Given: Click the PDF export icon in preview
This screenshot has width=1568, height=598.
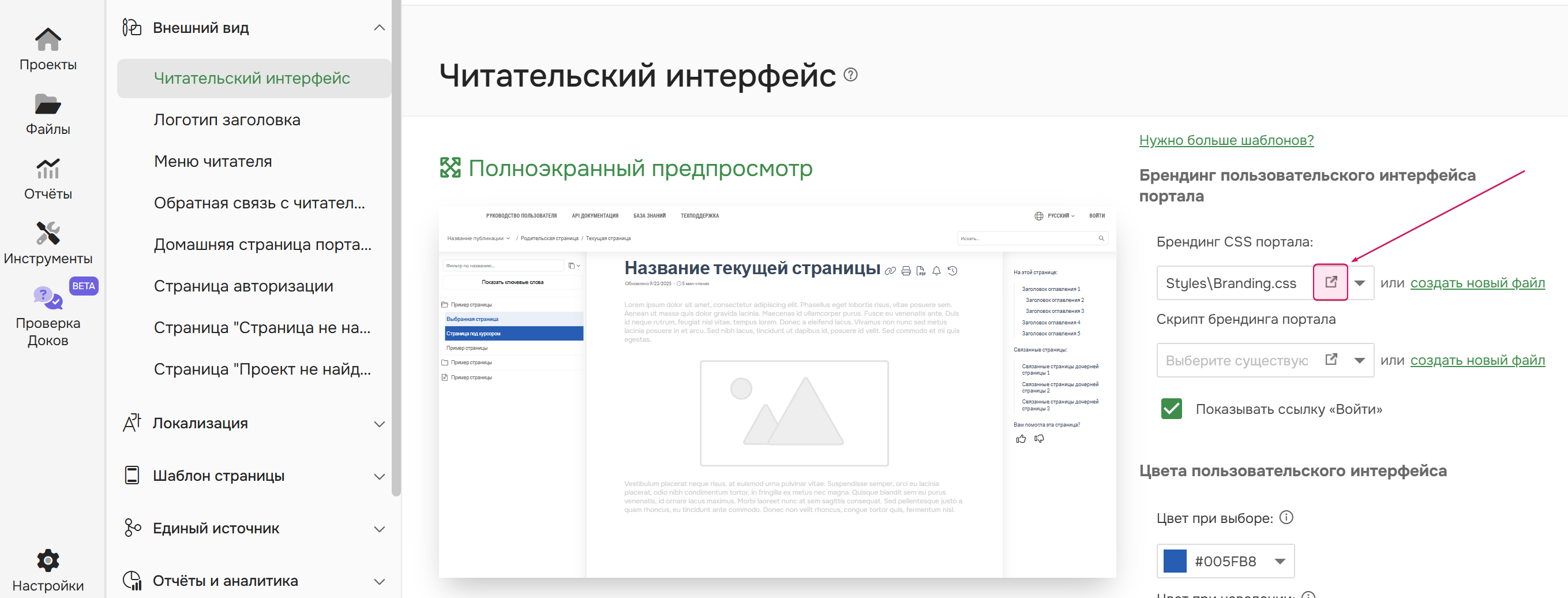Looking at the screenshot, I should click(920, 271).
